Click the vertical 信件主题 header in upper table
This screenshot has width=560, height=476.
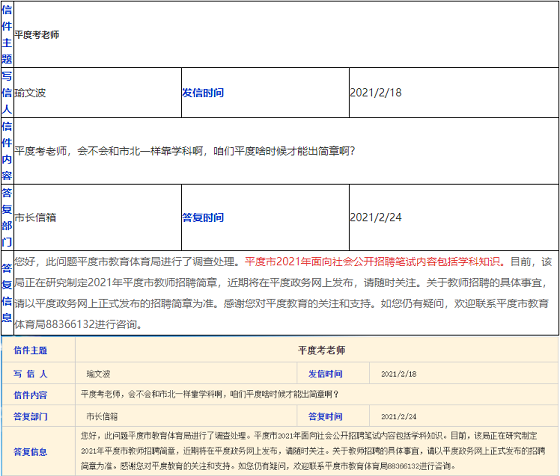click(x=7, y=34)
